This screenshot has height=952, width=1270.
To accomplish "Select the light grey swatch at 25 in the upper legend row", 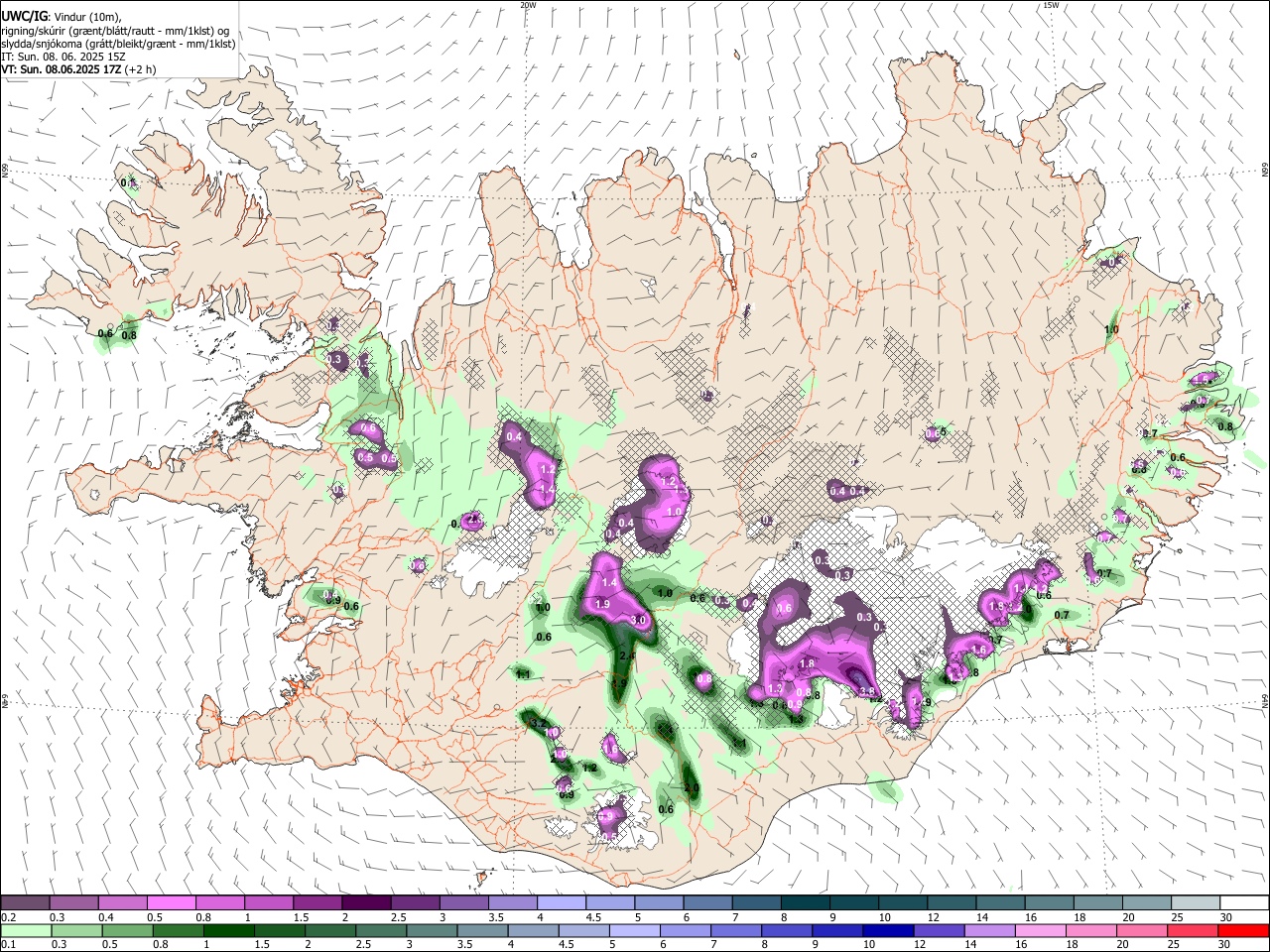I will pos(1195,902).
